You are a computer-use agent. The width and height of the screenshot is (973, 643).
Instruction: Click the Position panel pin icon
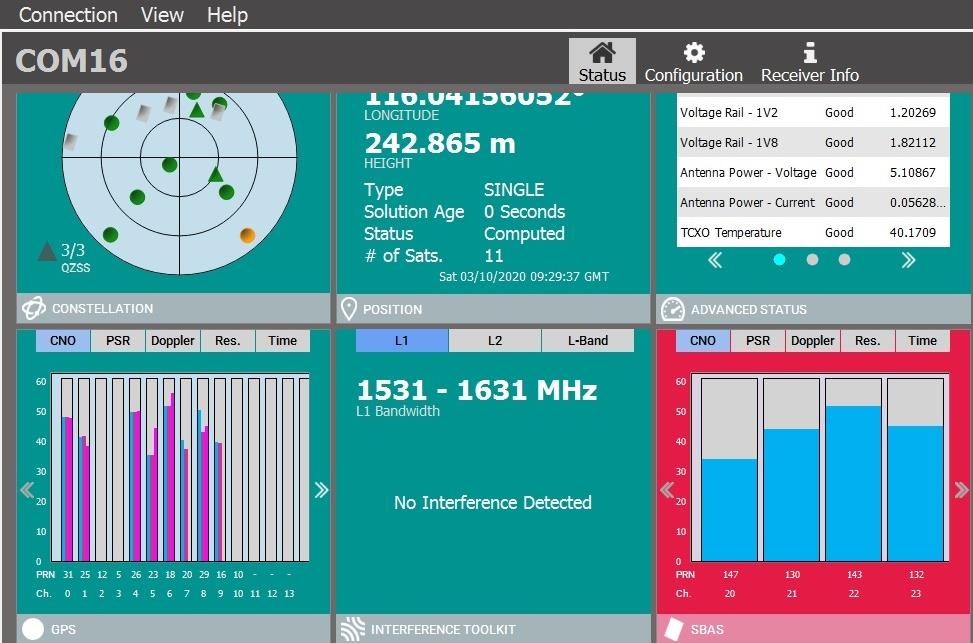coord(349,309)
